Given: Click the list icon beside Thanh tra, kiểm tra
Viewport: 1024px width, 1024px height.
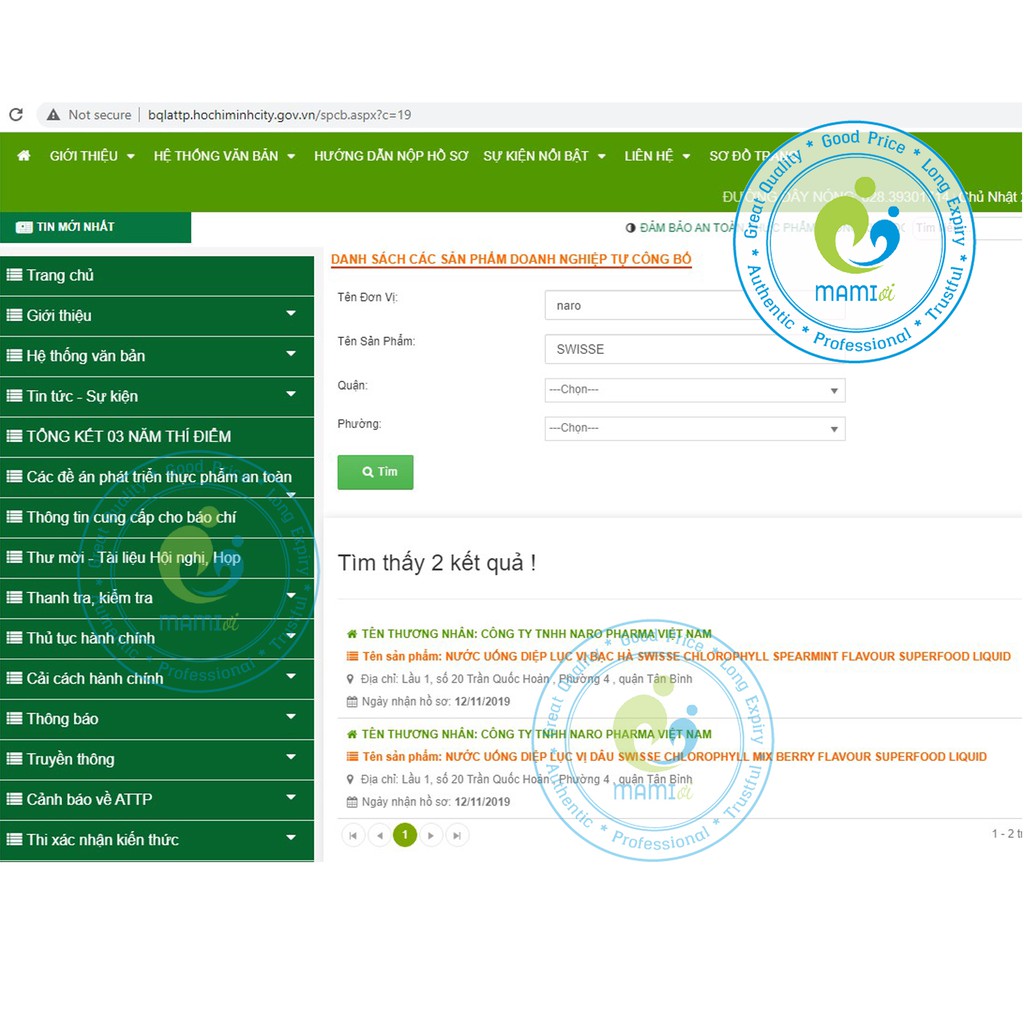Looking at the screenshot, I should (14, 598).
